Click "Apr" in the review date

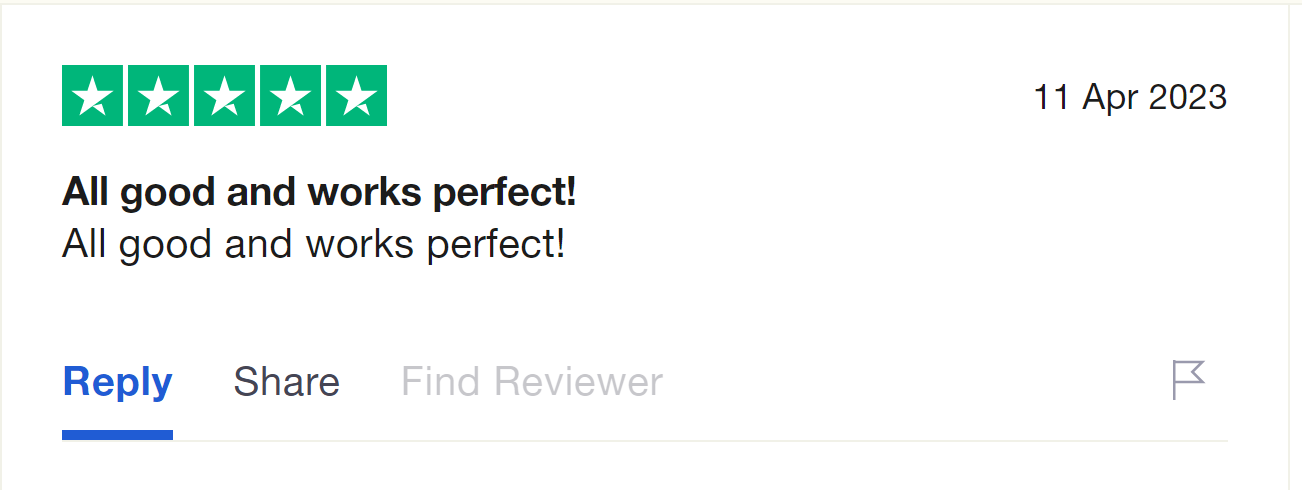pyautogui.click(x=1108, y=98)
